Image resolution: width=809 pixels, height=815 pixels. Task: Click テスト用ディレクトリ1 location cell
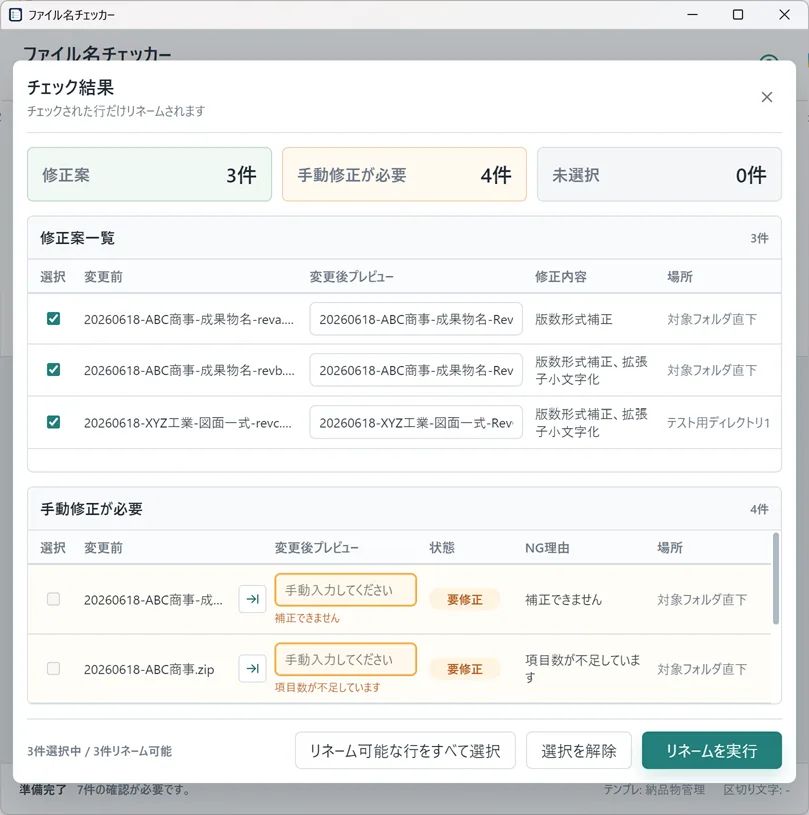pyautogui.click(x=718, y=423)
